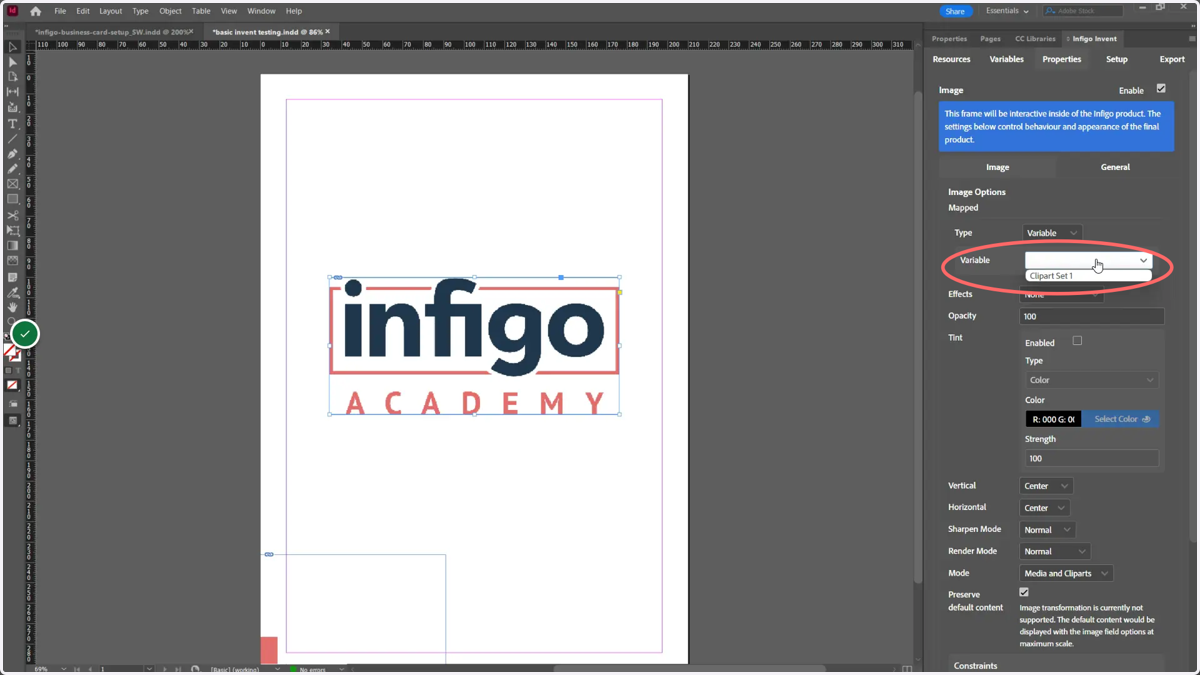Select the Hand tool
The height and width of the screenshot is (675, 1200).
click(13, 308)
